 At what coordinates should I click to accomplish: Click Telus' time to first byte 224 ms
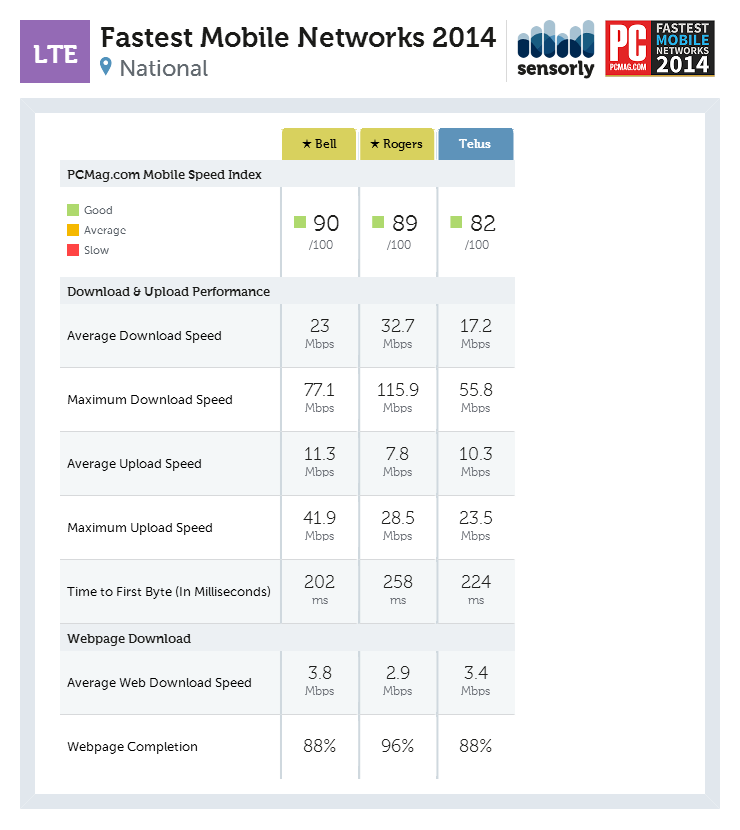475,590
